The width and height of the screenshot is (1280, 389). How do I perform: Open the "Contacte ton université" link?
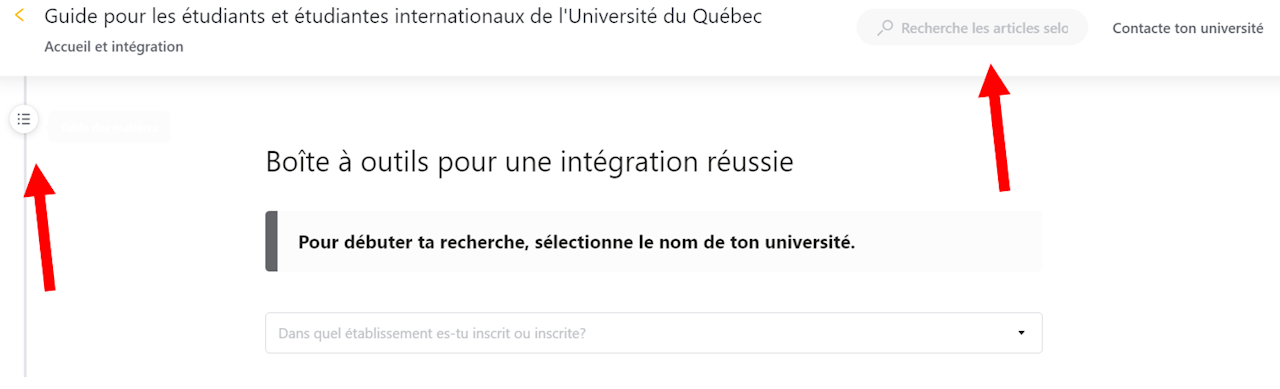(1188, 29)
